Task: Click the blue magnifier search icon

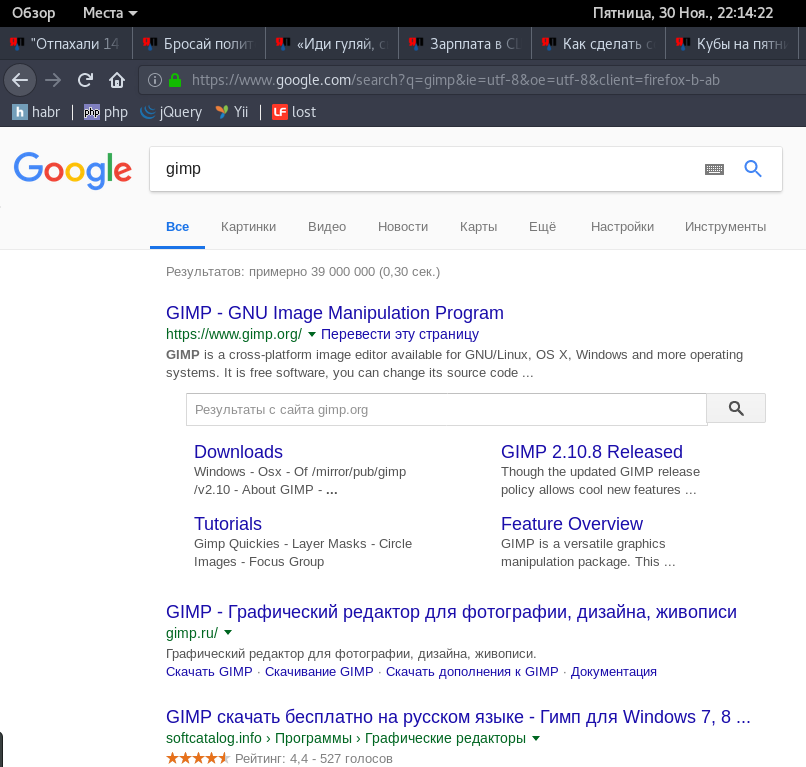Action: click(x=753, y=169)
